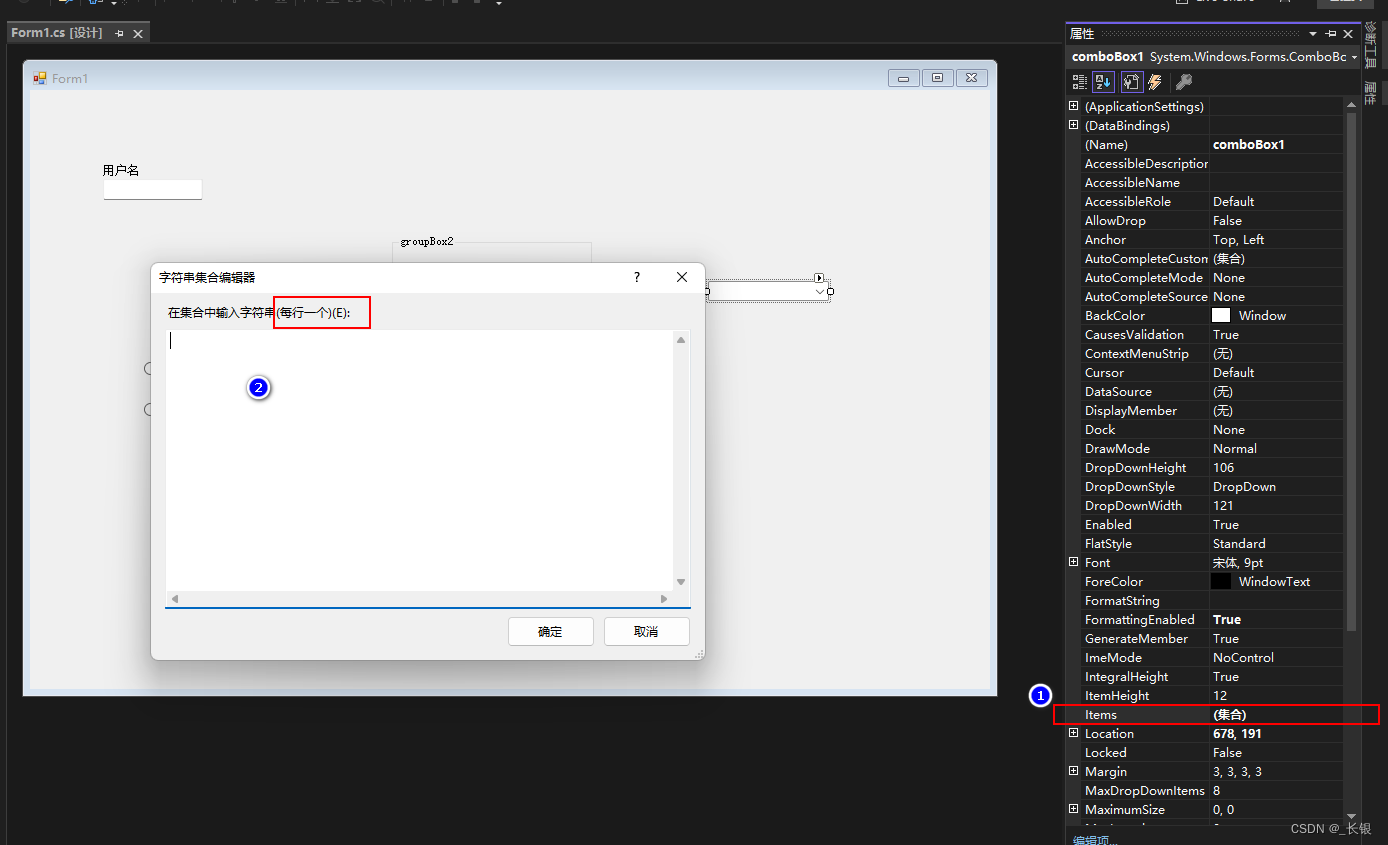The image size is (1388, 845).
Task: Click the Form1 window icon in designer
Action: (40, 78)
